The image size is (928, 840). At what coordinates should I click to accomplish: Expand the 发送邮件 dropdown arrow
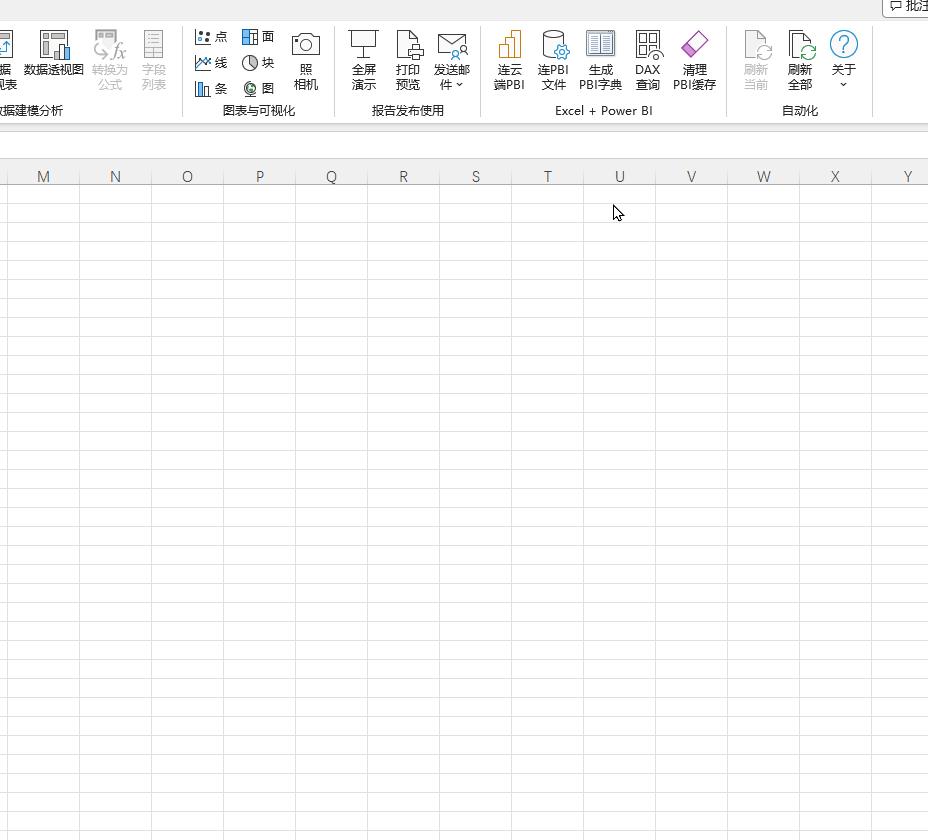(x=461, y=85)
